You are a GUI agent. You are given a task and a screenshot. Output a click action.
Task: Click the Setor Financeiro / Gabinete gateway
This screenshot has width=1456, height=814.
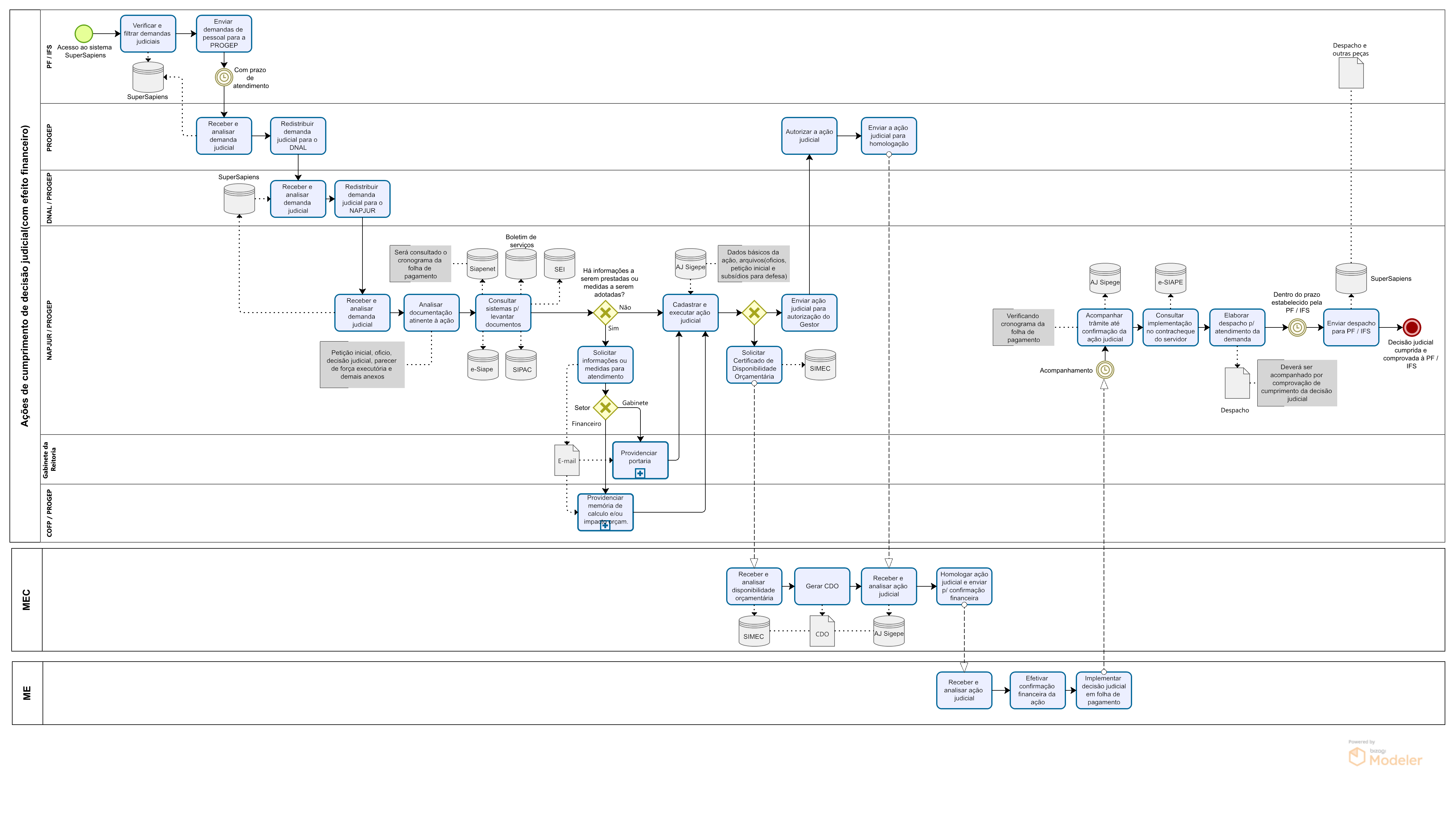(x=605, y=407)
